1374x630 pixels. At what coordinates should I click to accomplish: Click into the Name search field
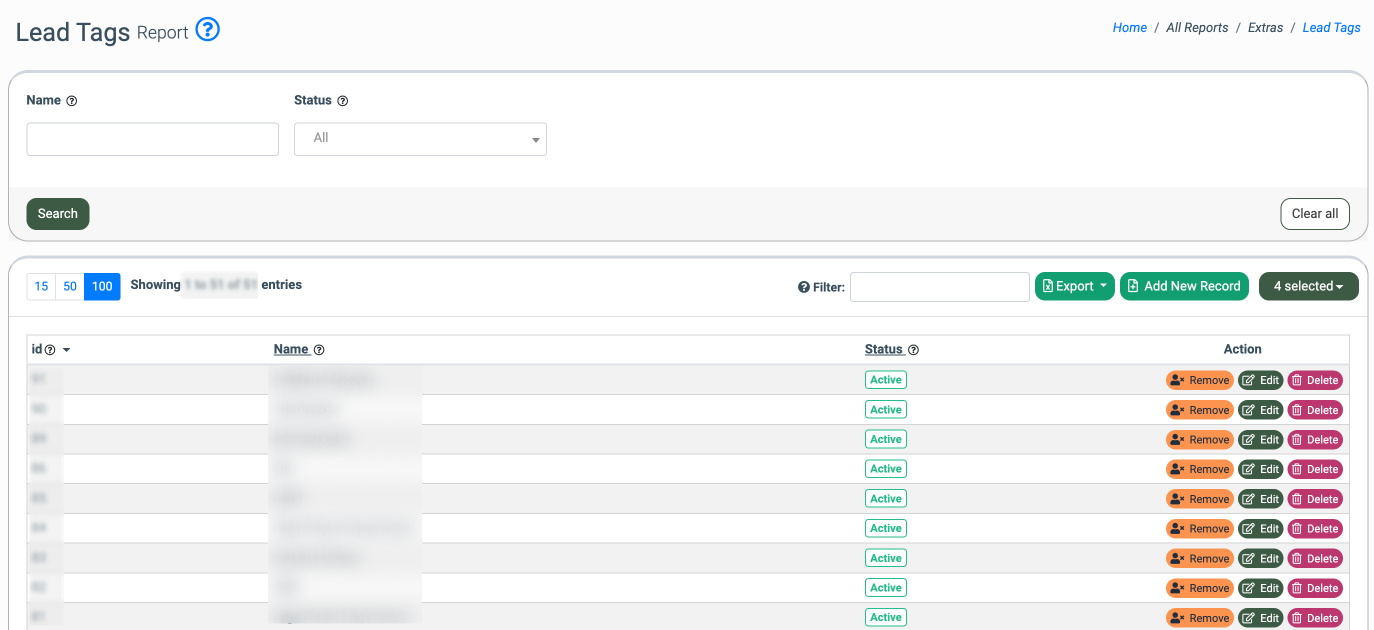click(x=152, y=139)
